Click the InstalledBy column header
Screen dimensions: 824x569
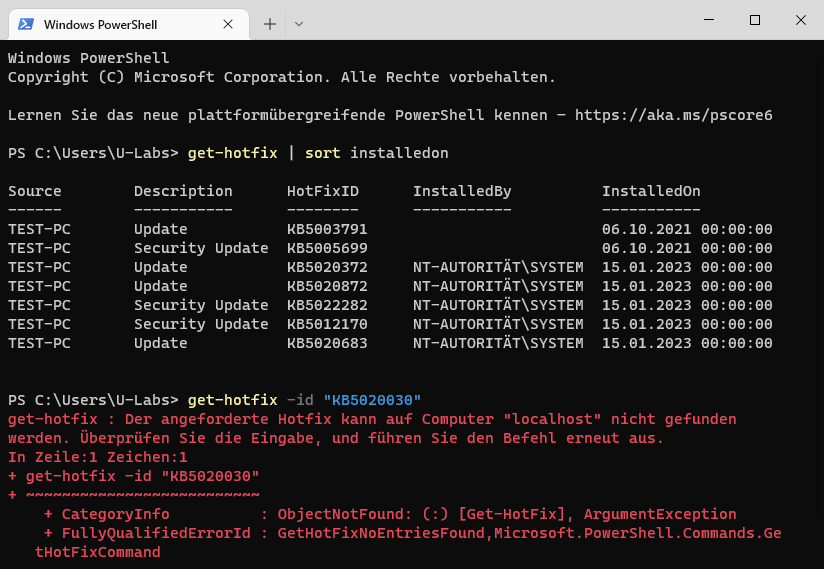(x=462, y=191)
